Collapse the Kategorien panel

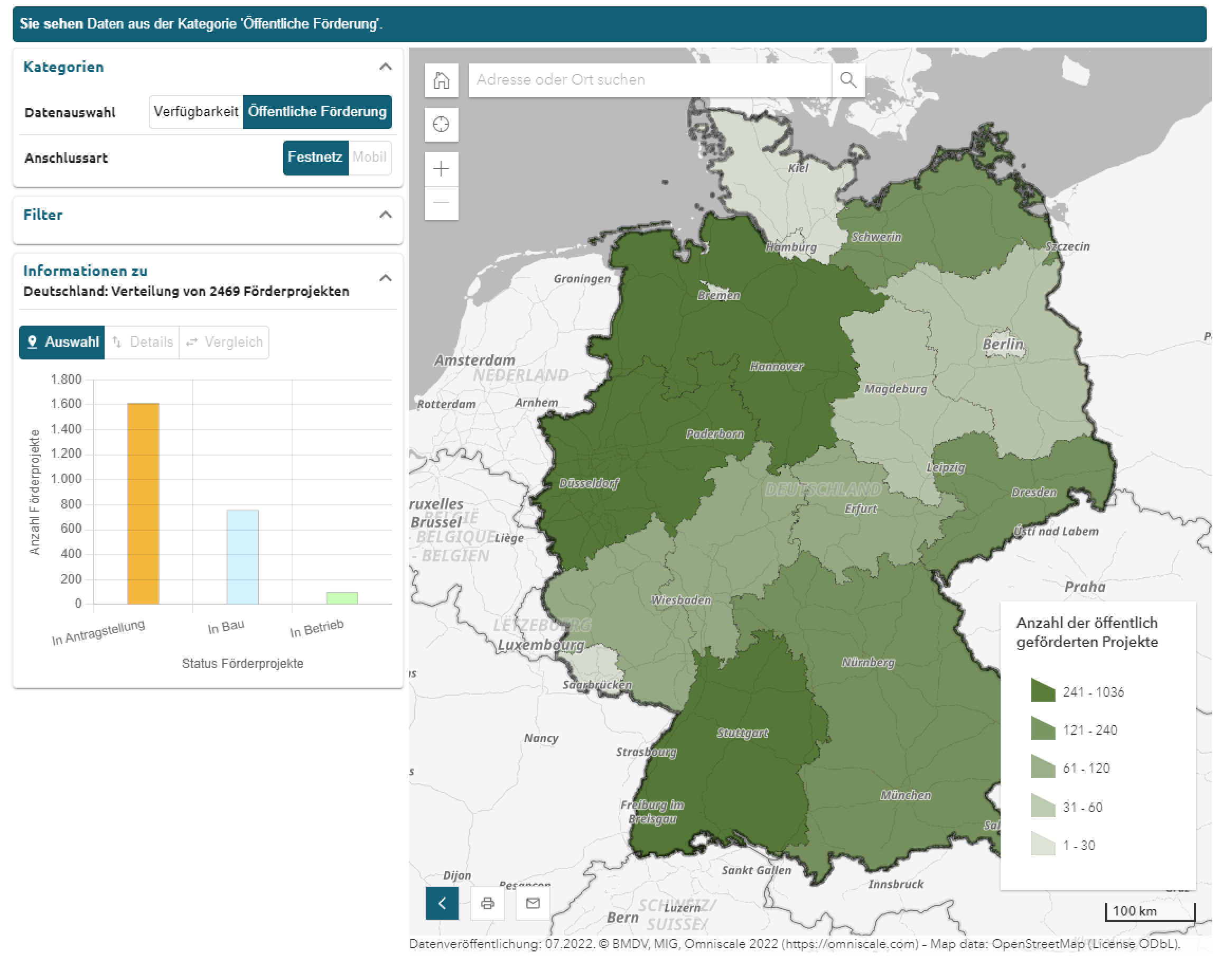coord(385,67)
